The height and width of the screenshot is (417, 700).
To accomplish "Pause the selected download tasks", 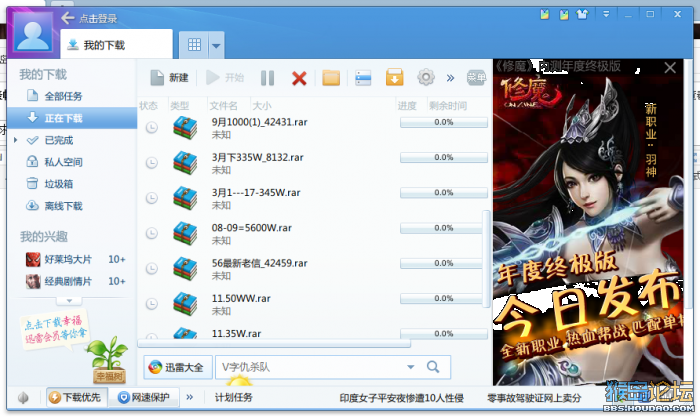I will point(267,78).
